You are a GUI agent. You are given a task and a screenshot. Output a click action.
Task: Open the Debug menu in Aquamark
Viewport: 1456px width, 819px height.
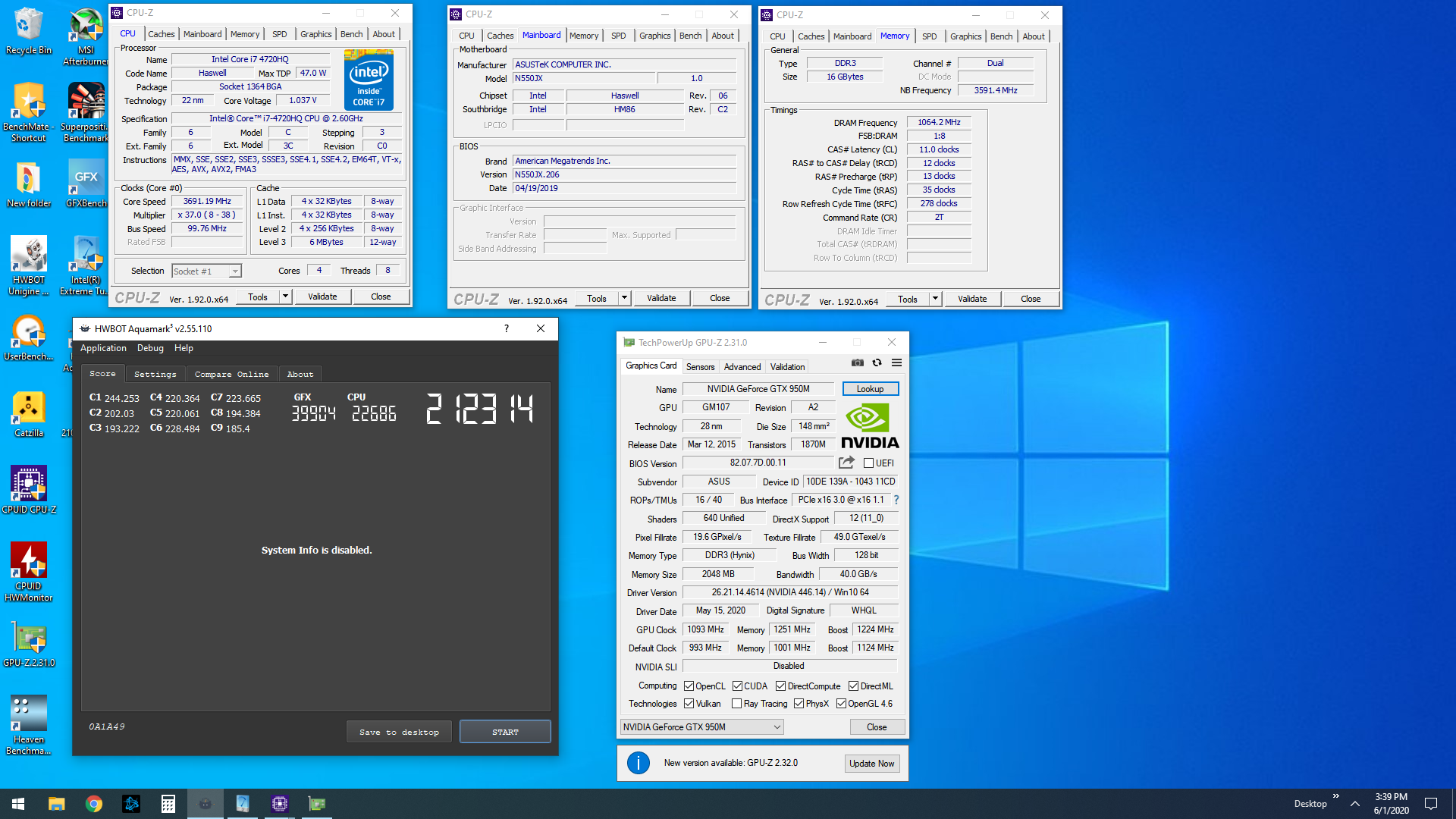[150, 348]
